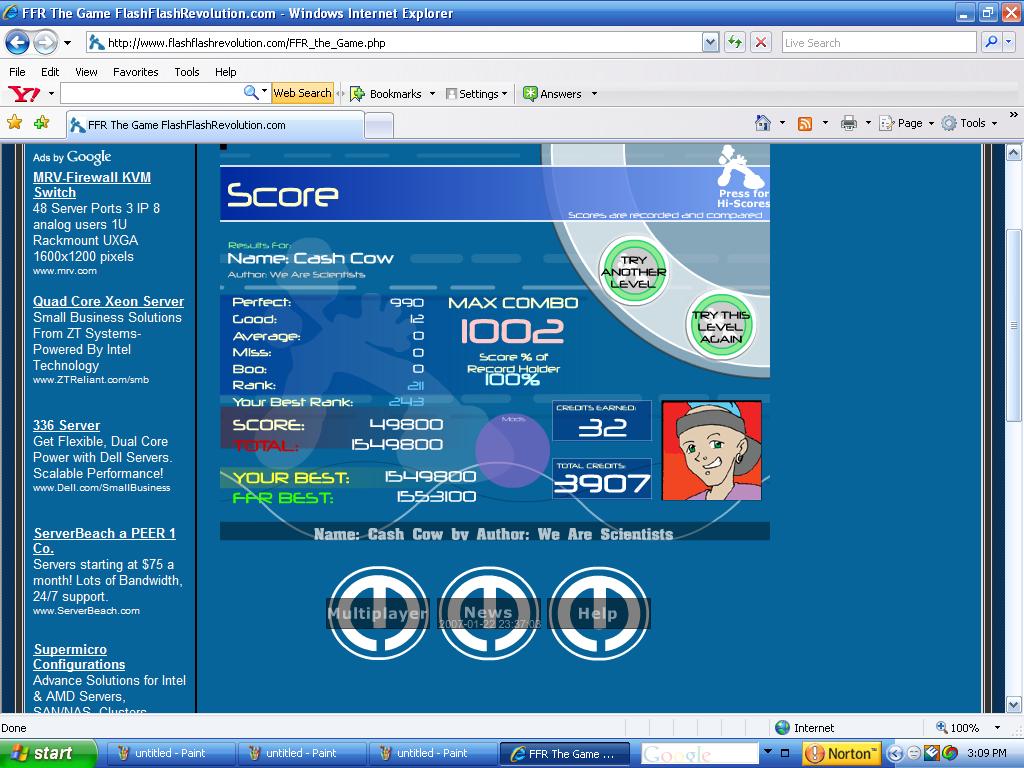
Task: Click the Favorites Center star icon
Action: 14,122
